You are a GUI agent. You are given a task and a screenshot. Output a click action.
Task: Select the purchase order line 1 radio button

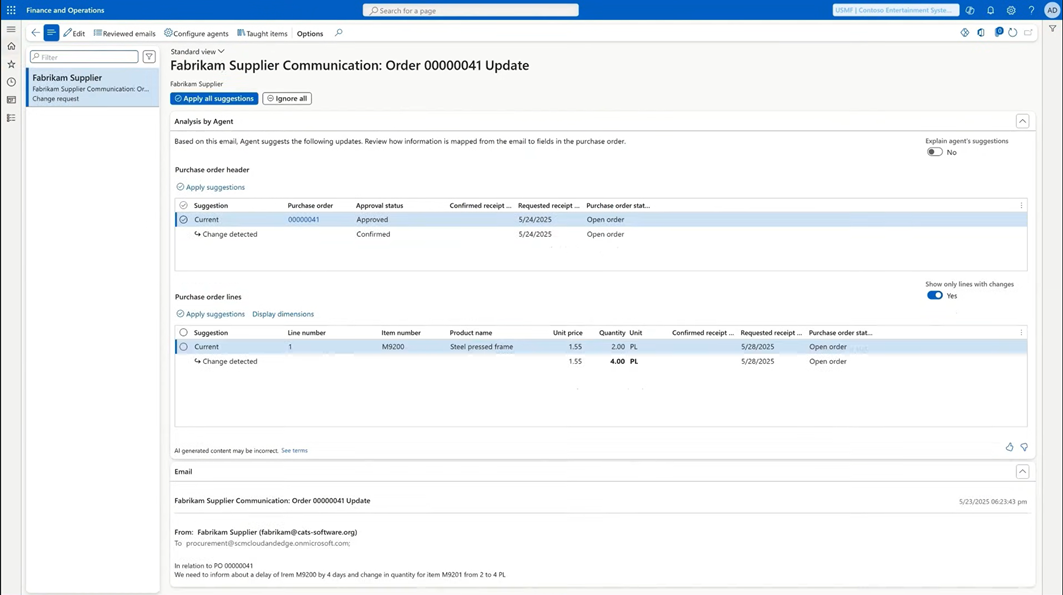183,347
